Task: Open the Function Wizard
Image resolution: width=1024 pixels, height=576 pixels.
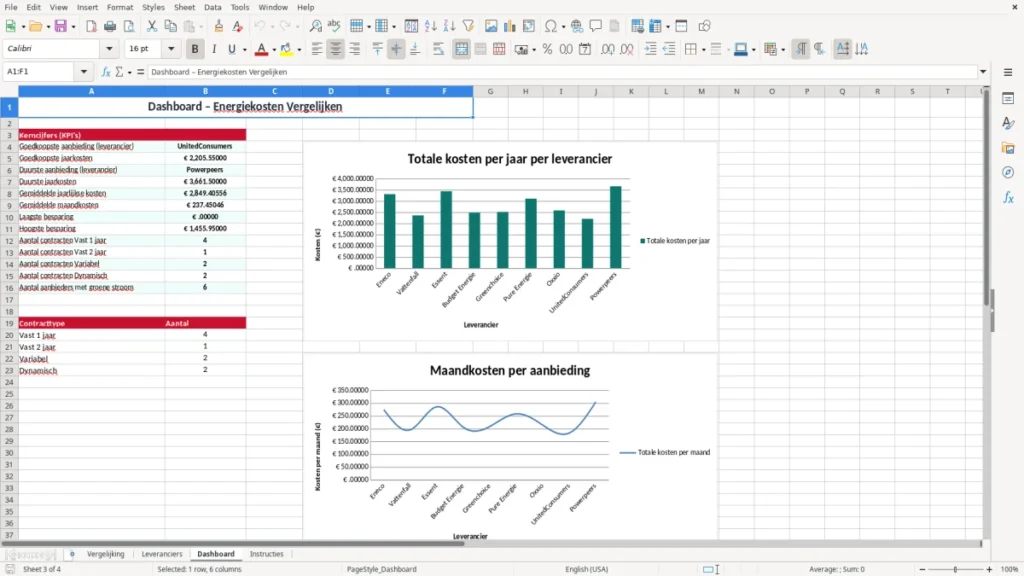Action: (106, 72)
